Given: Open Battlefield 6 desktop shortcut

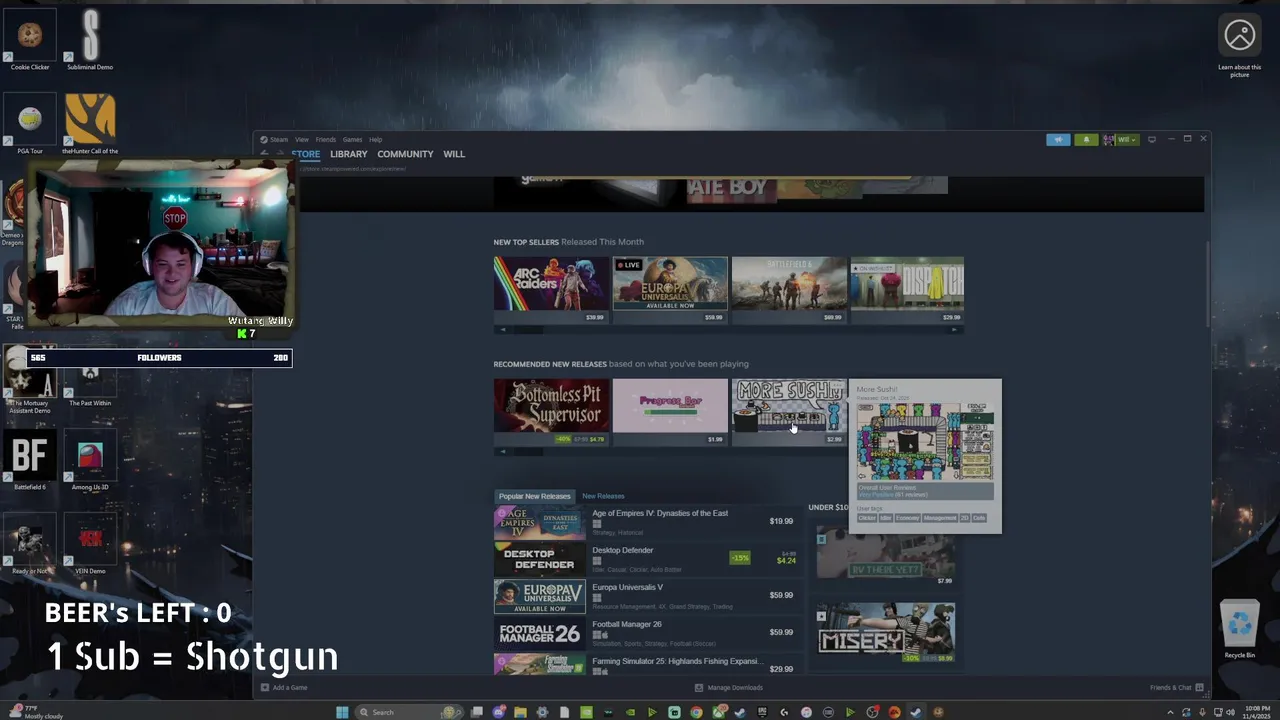Looking at the screenshot, I should click(x=30, y=460).
